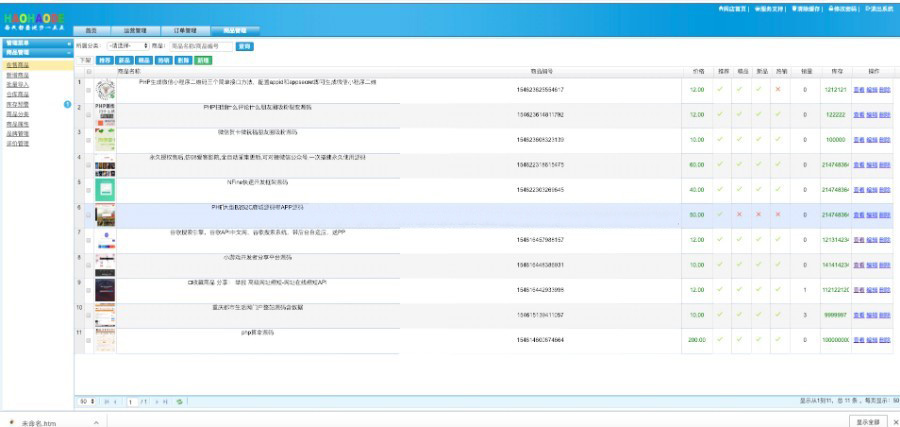Image resolution: width=900 pixels, height=427 pixels.
Task: Click the green checkmark in row 2's recommend column
Action: [x=719, y=115]
